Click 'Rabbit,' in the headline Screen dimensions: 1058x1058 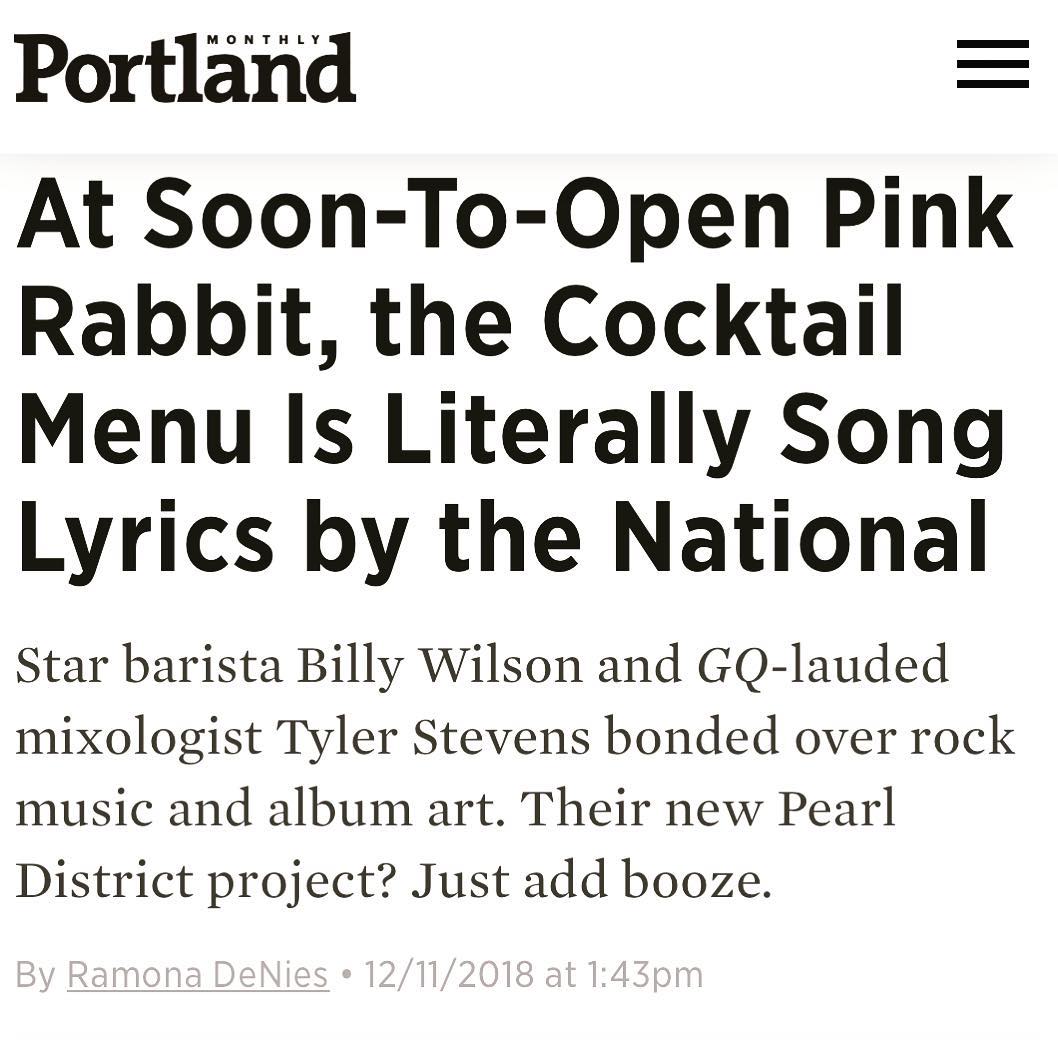179,323
